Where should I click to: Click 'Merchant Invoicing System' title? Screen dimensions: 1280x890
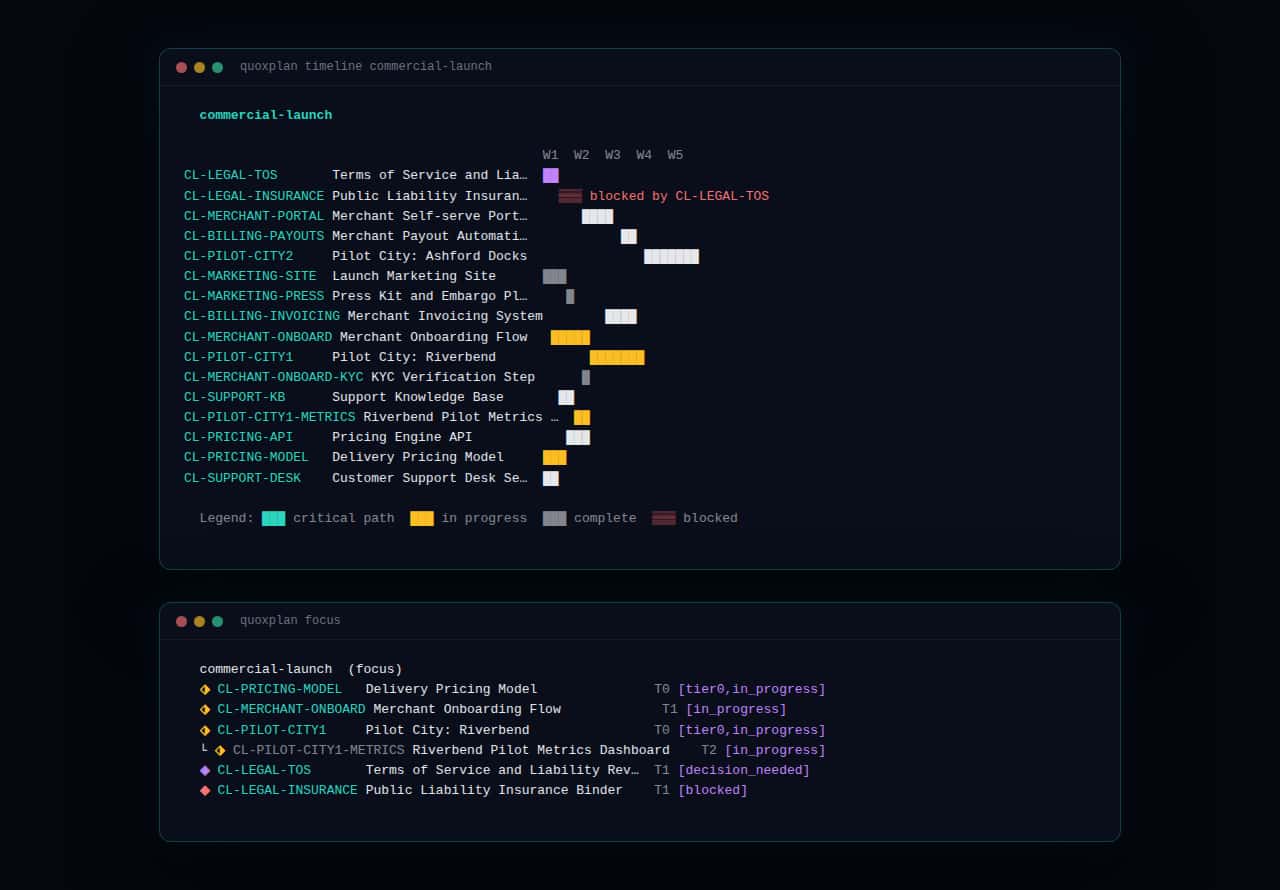pyautogui.click(x=445, y=316)
